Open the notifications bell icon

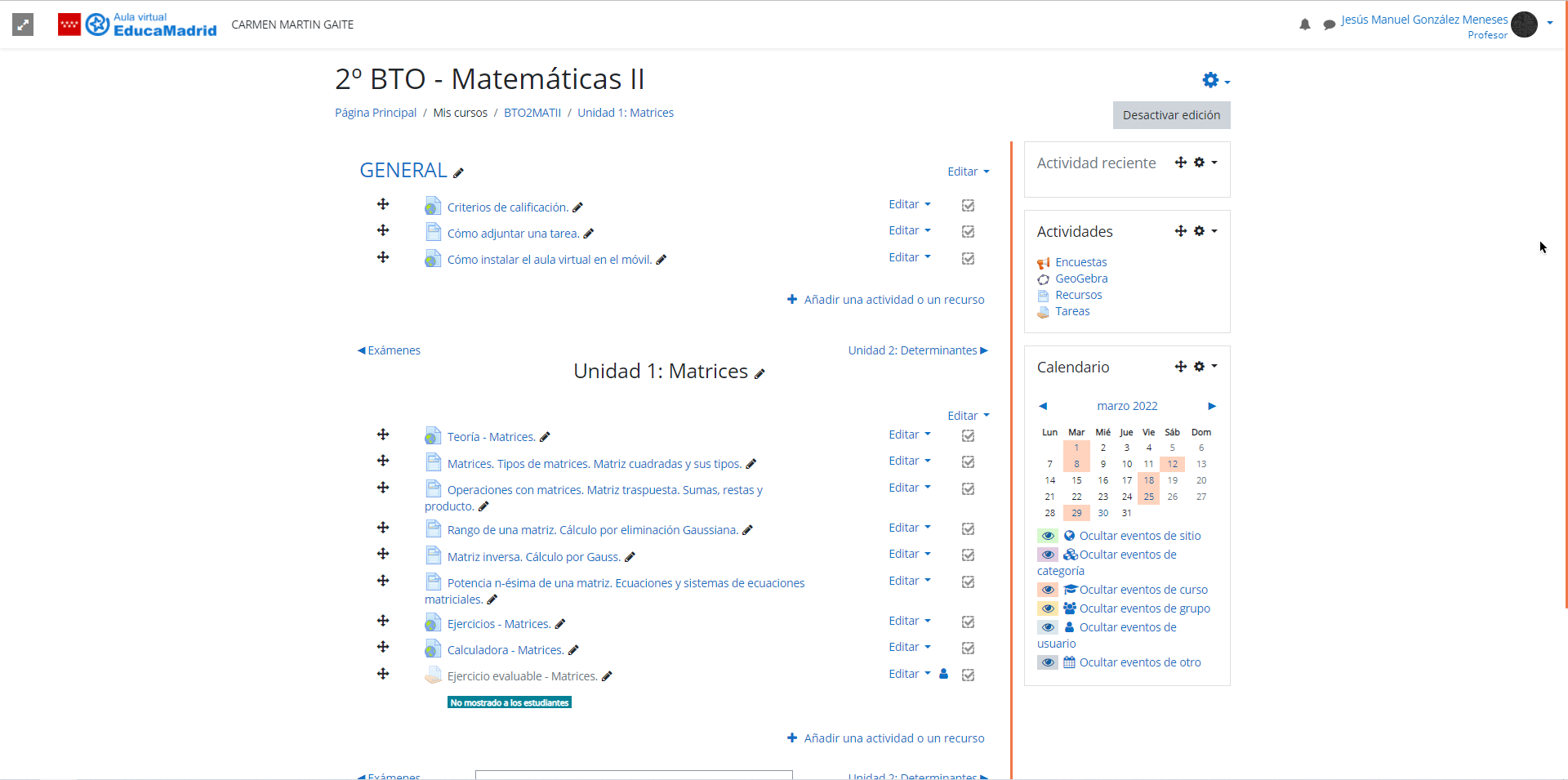pyautogui.click(x=1304, y=25)
